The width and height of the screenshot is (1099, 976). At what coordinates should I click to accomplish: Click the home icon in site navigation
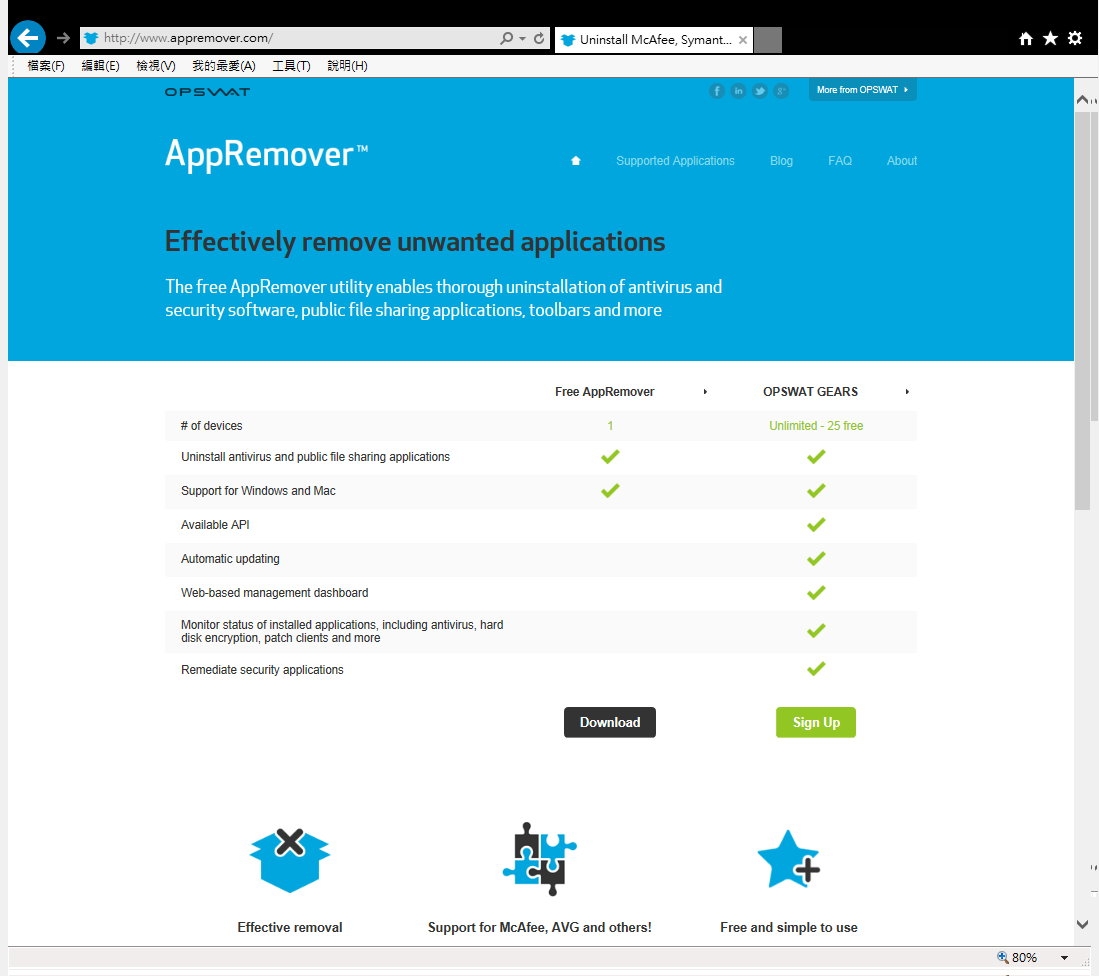point(575,160)
